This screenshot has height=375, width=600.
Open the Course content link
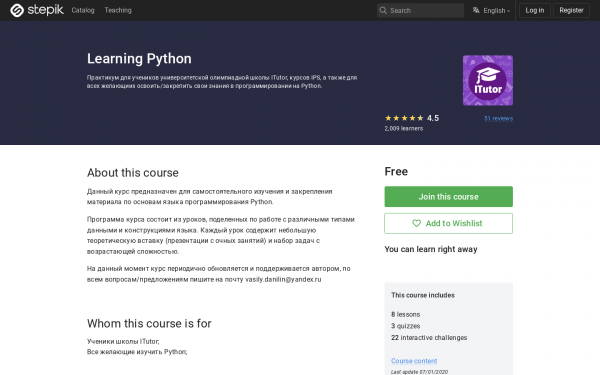[x=414, y=361]
